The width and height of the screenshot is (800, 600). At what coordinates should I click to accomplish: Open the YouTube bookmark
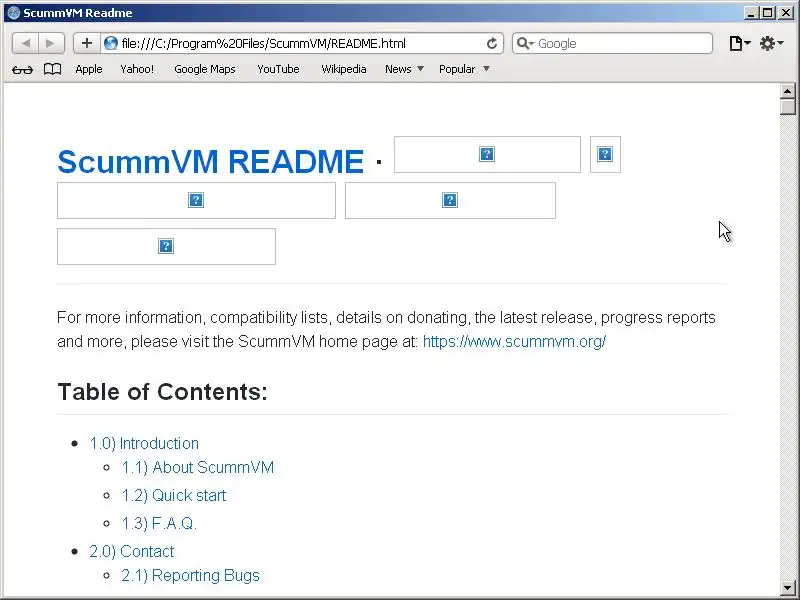coord(278,69)
